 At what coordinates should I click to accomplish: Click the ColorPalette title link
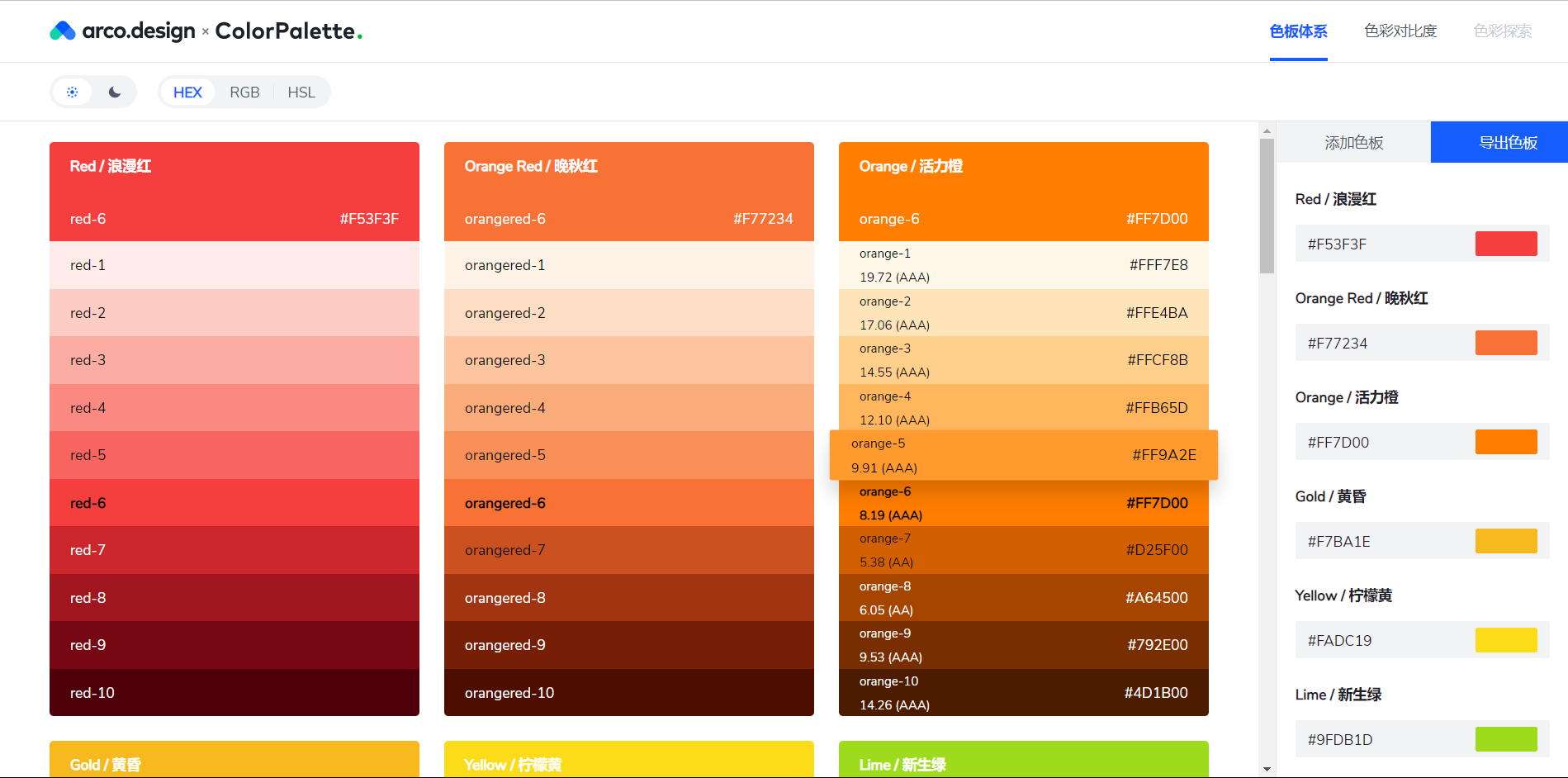tap(289, 31)
